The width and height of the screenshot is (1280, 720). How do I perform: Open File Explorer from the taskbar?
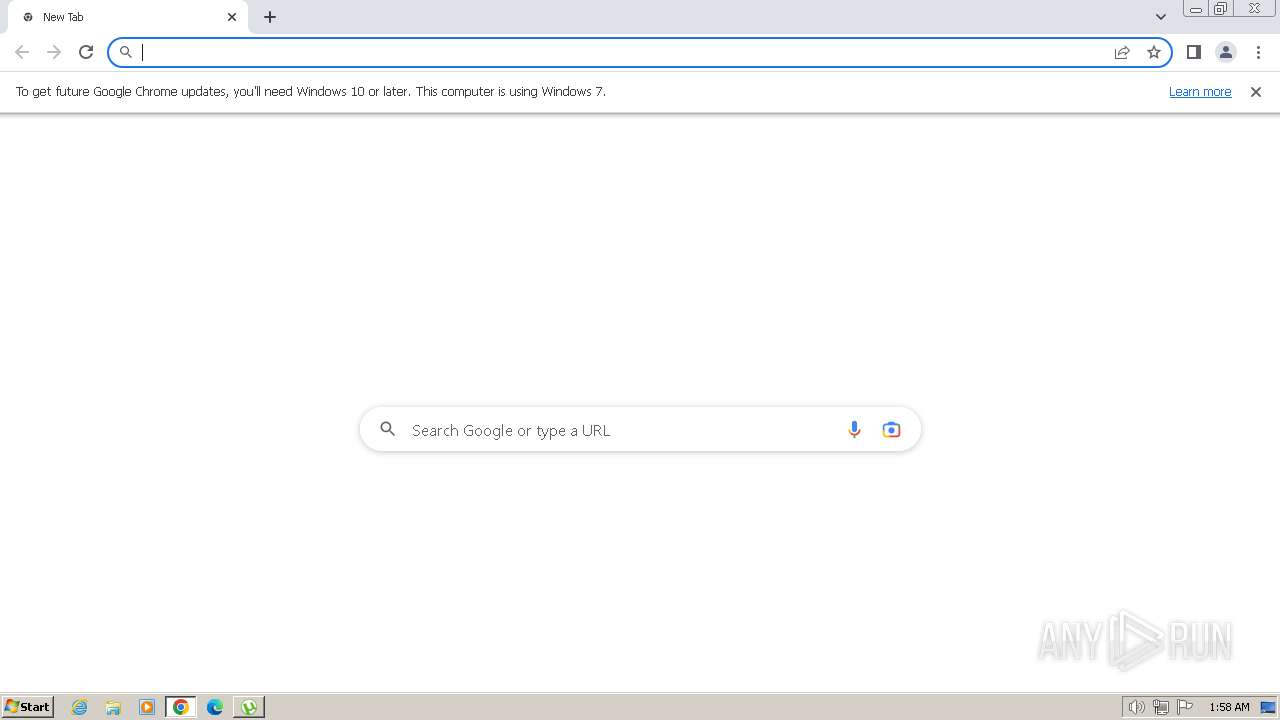(113, 707)
